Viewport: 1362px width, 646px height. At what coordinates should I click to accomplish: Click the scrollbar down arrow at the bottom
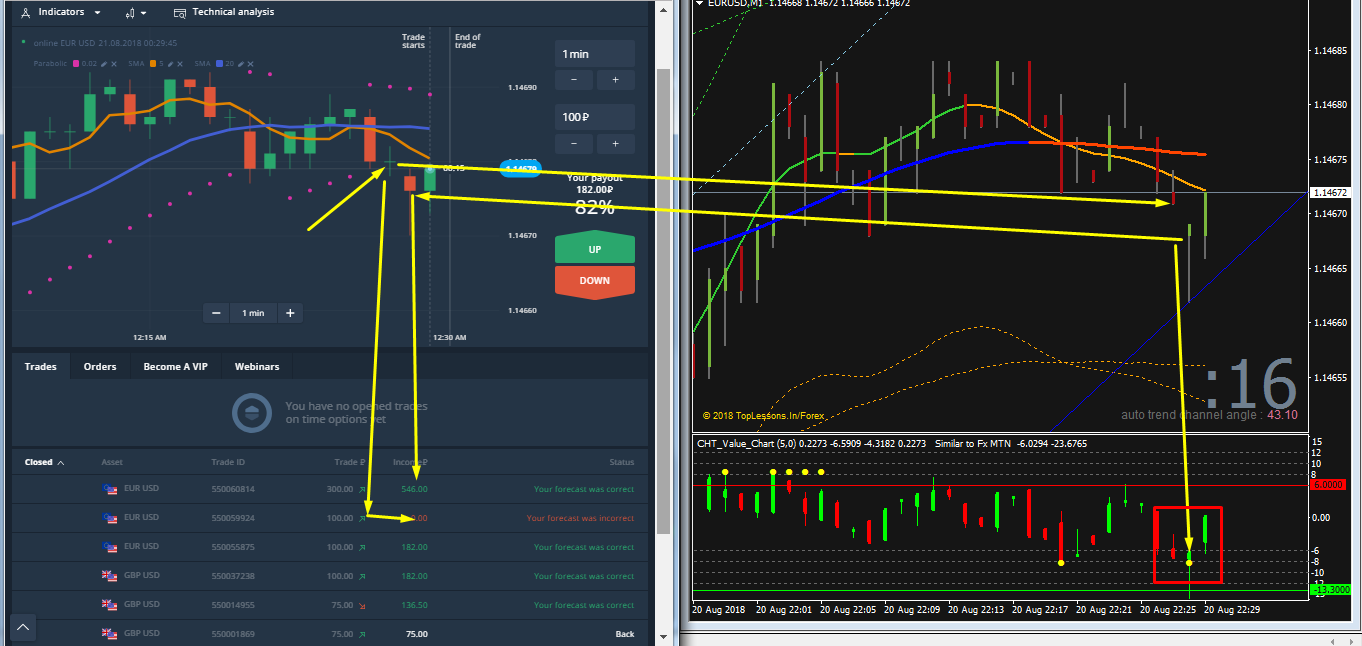662,637
